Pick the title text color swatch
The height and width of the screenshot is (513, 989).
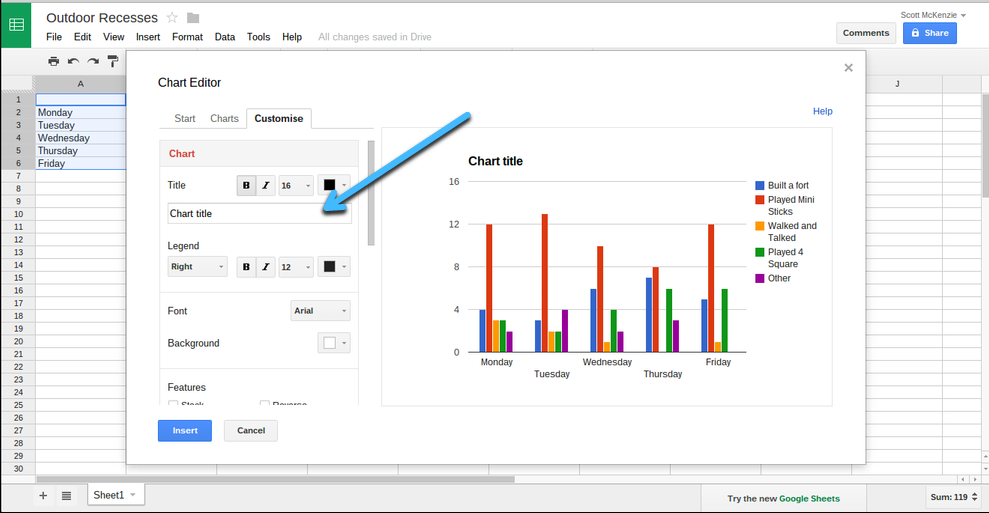click(334, 186)
